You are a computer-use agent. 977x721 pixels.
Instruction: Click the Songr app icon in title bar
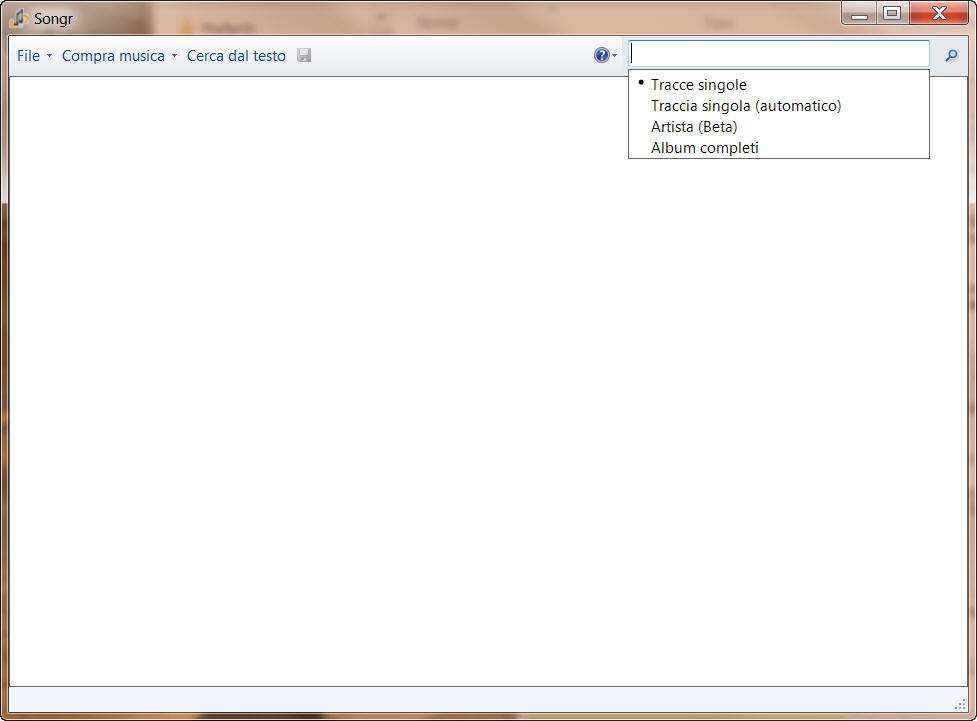[19, 19]
